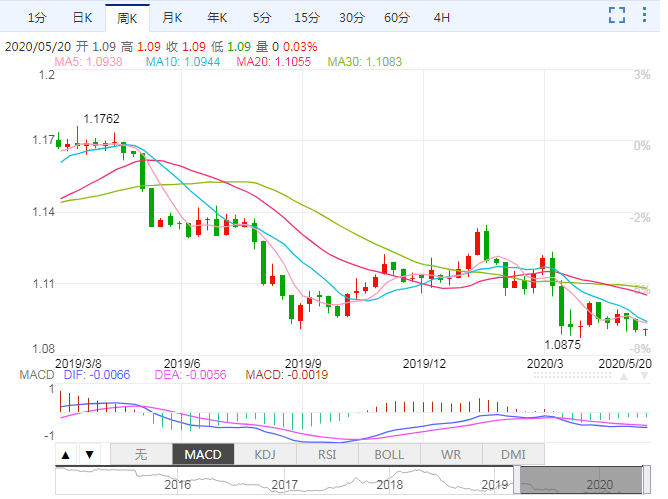Open fullscreen chart view

(x=617, y=15)
